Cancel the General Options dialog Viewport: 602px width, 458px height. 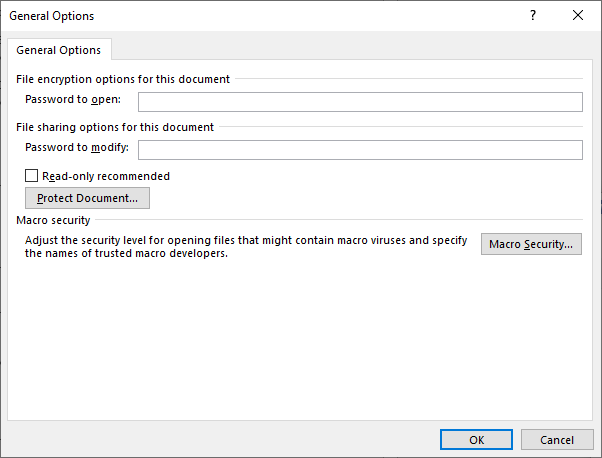(x=557, y=440)
